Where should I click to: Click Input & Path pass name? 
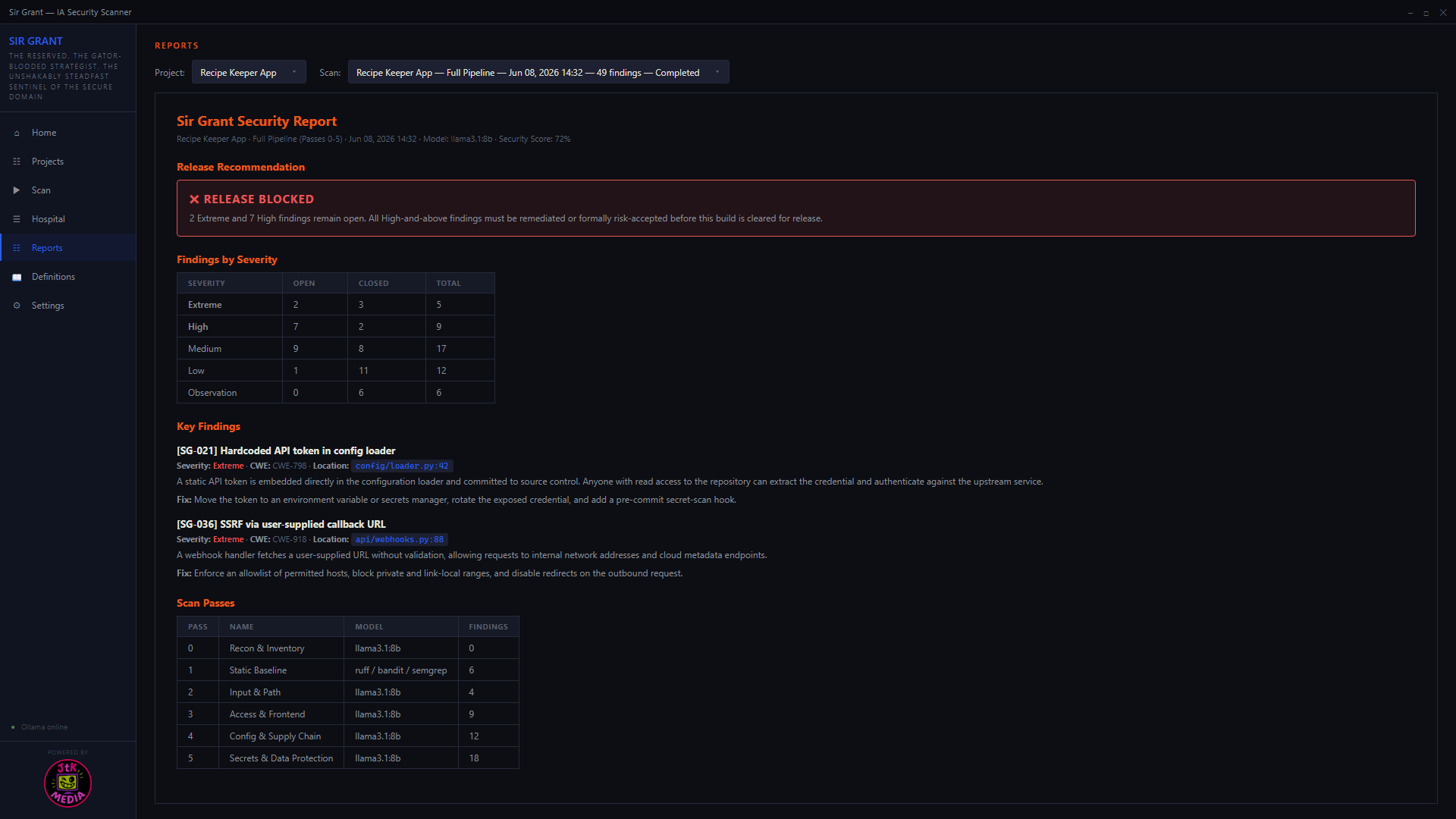tap(255, 692)
